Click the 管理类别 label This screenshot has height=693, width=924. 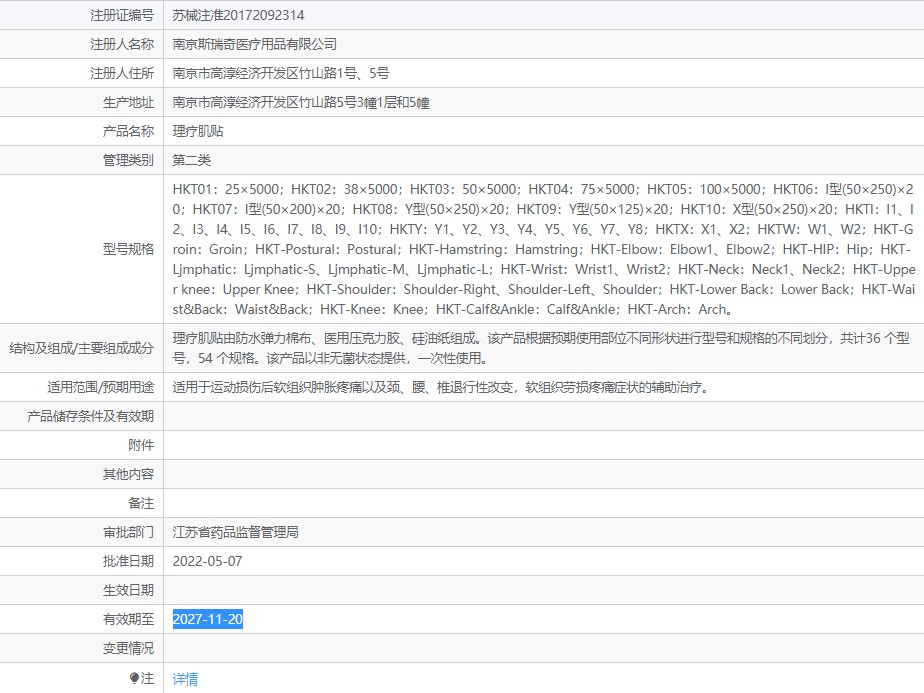[x=128, y=160]
